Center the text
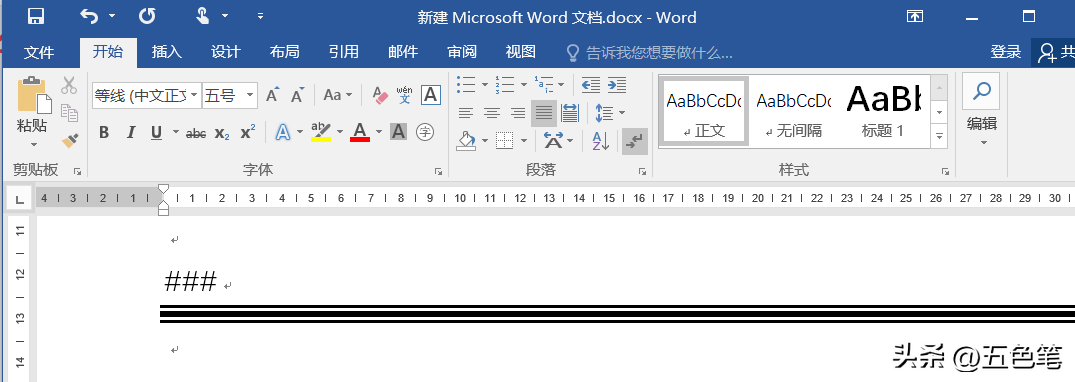 [x=492, y=112]
